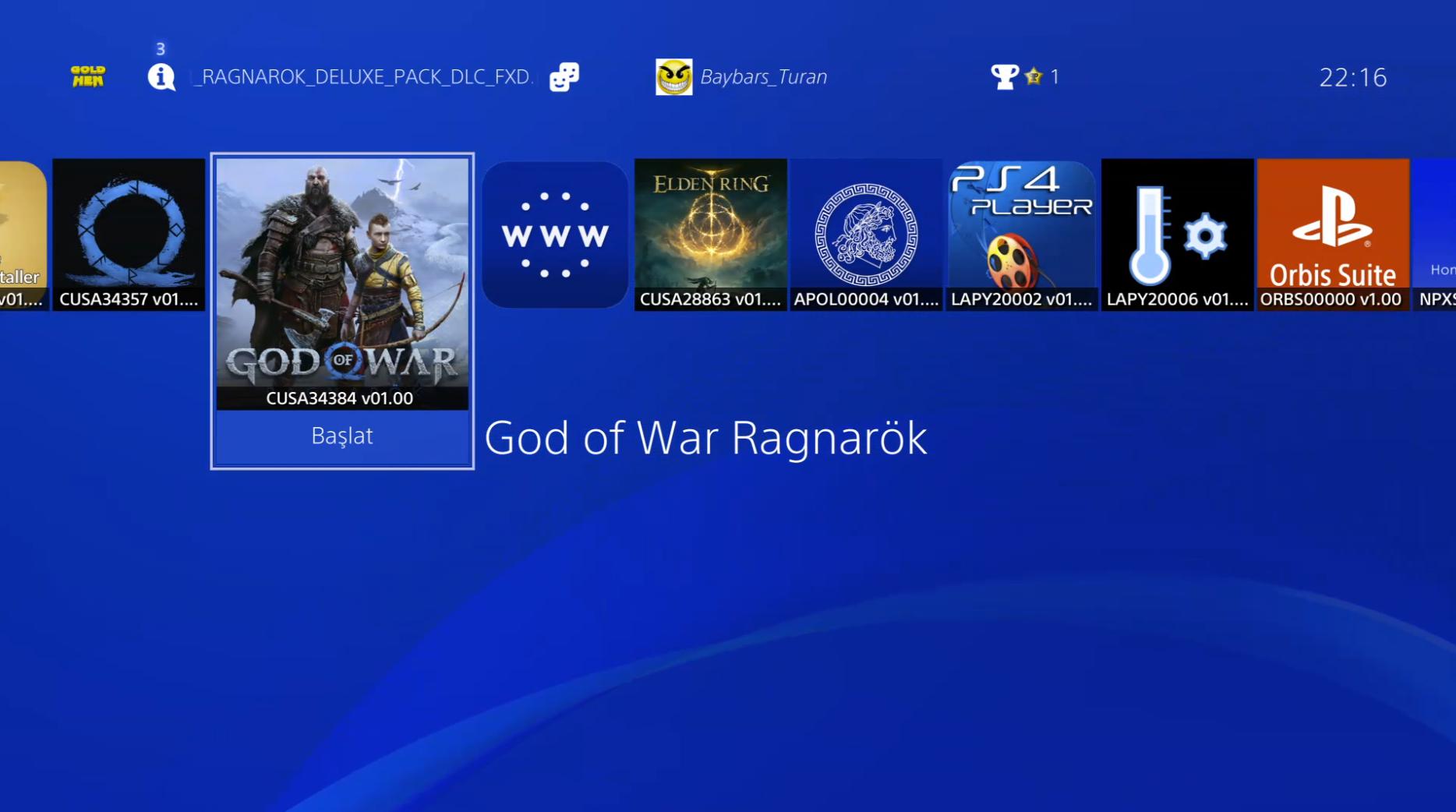Open the friends/party smiley icon
Screen dimensions: 1456x812
[x=564, y=76]
